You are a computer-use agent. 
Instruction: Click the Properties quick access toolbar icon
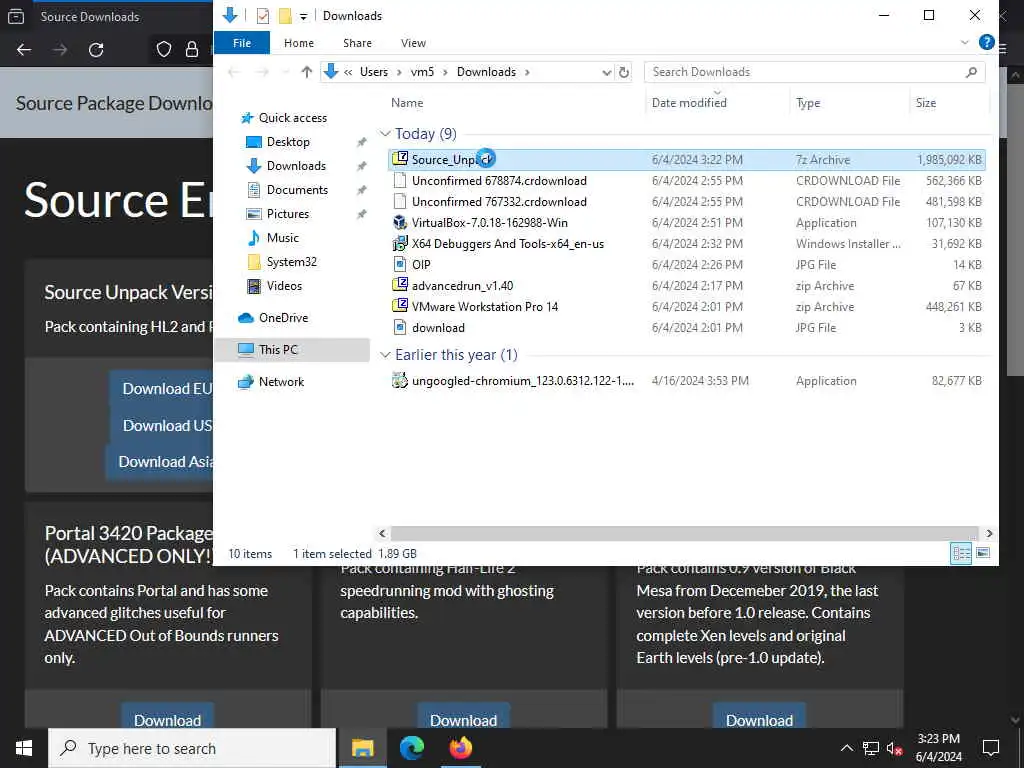click(x=263, y=16)
